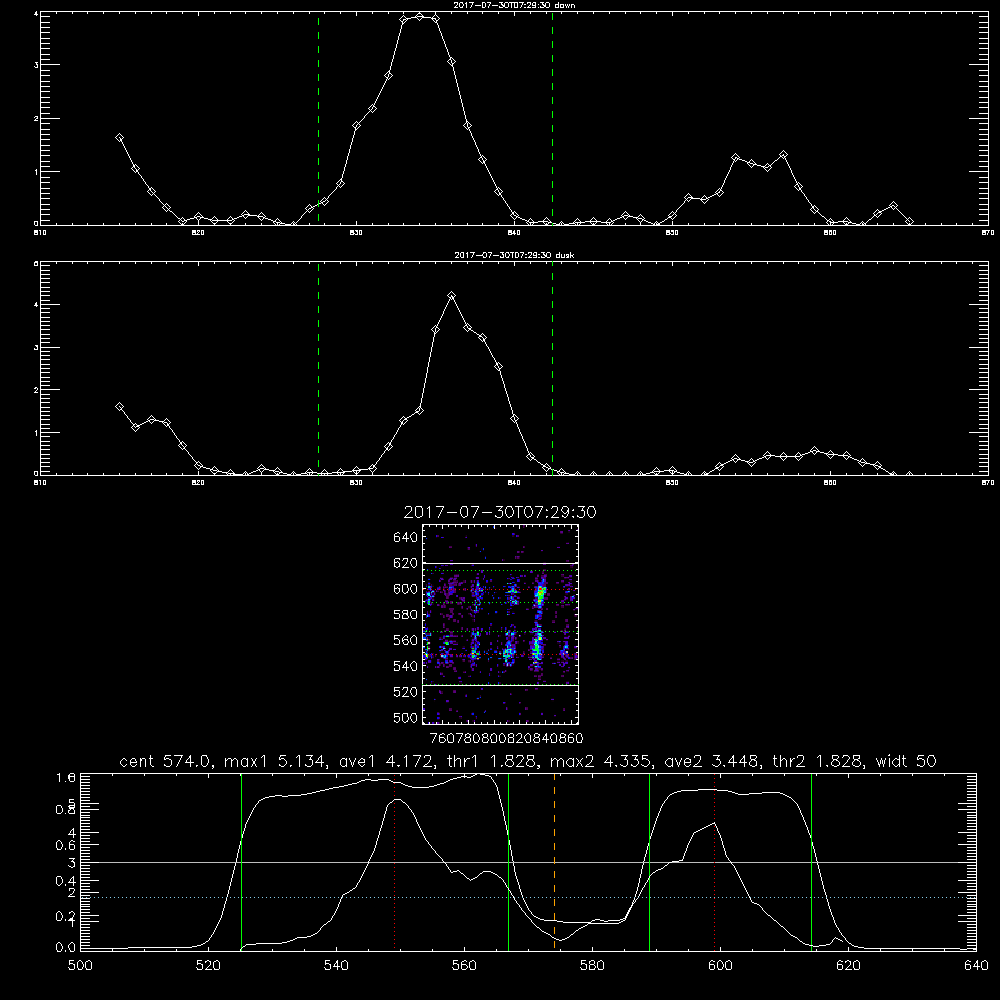Click the '560' label on heatmap y-axis
This screenshot has width=1000, height=1000.
406,640
